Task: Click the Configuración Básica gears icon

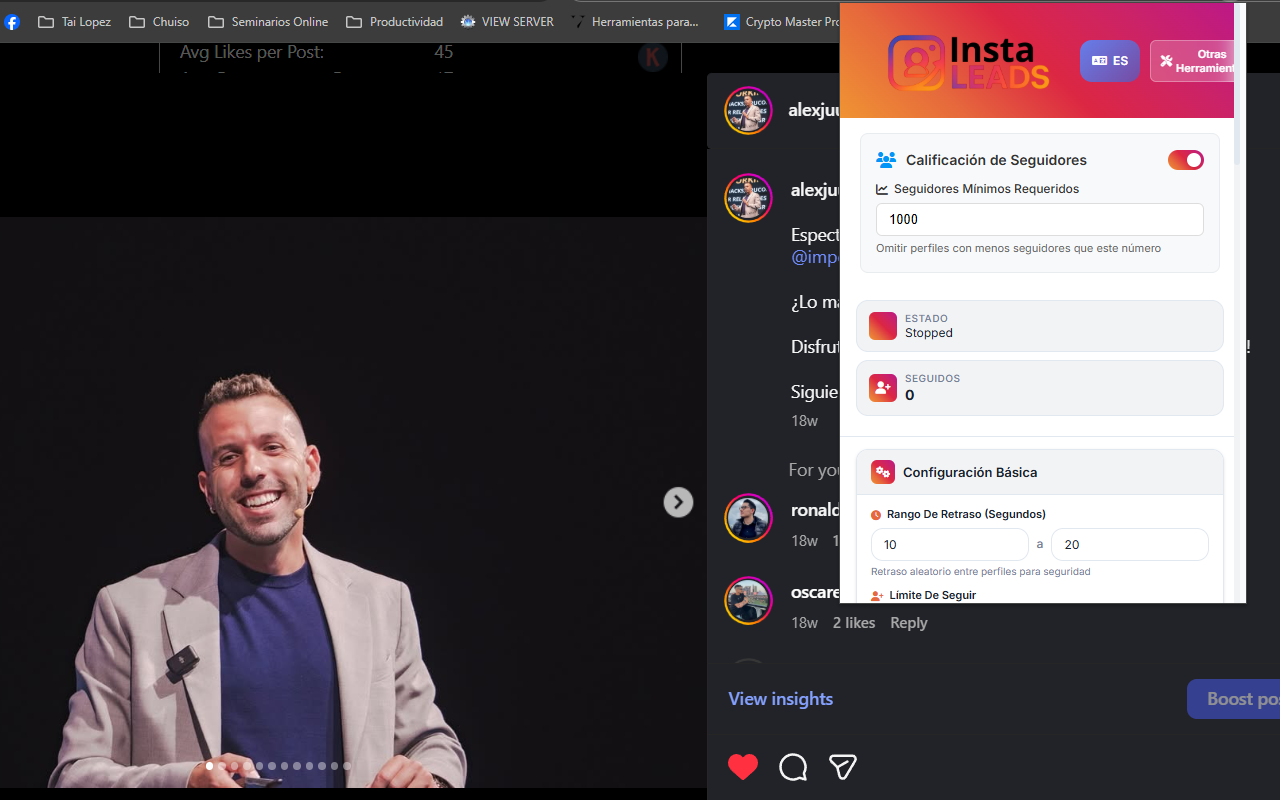Action: coord(883,472)
